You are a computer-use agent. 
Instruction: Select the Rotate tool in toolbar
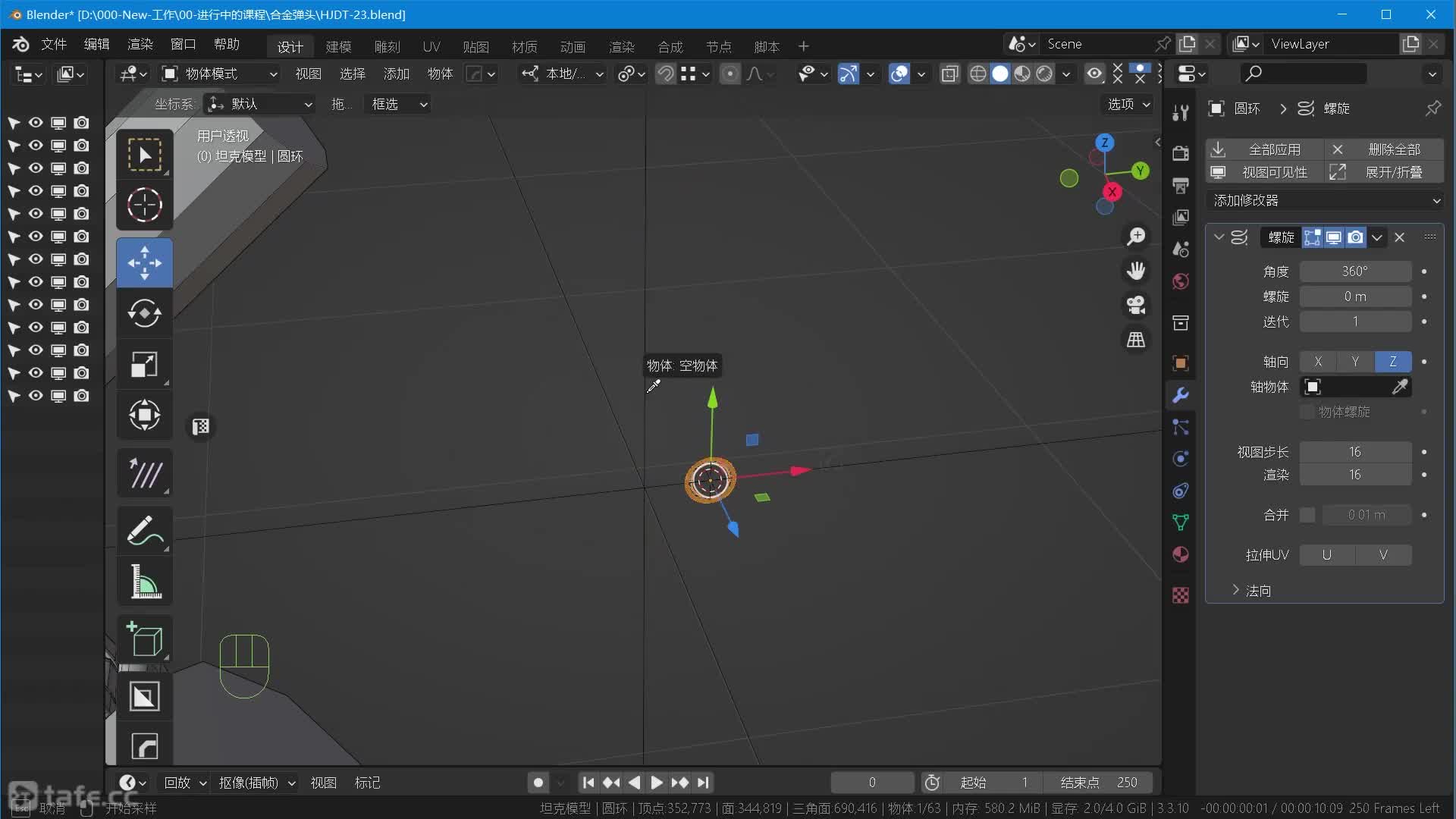(144, 313)
